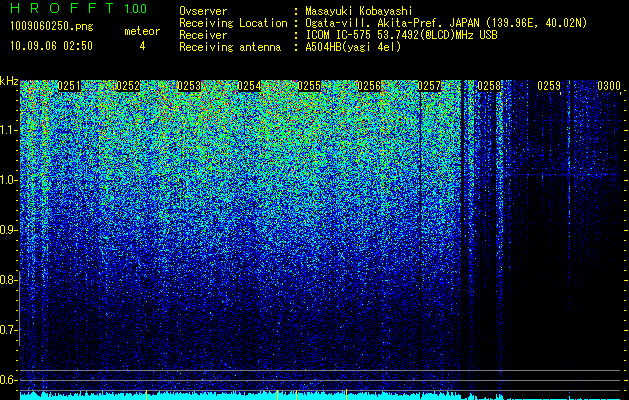Select the 0252 time marker
Screen dimensions: 629x400
(x=128, y=86)
